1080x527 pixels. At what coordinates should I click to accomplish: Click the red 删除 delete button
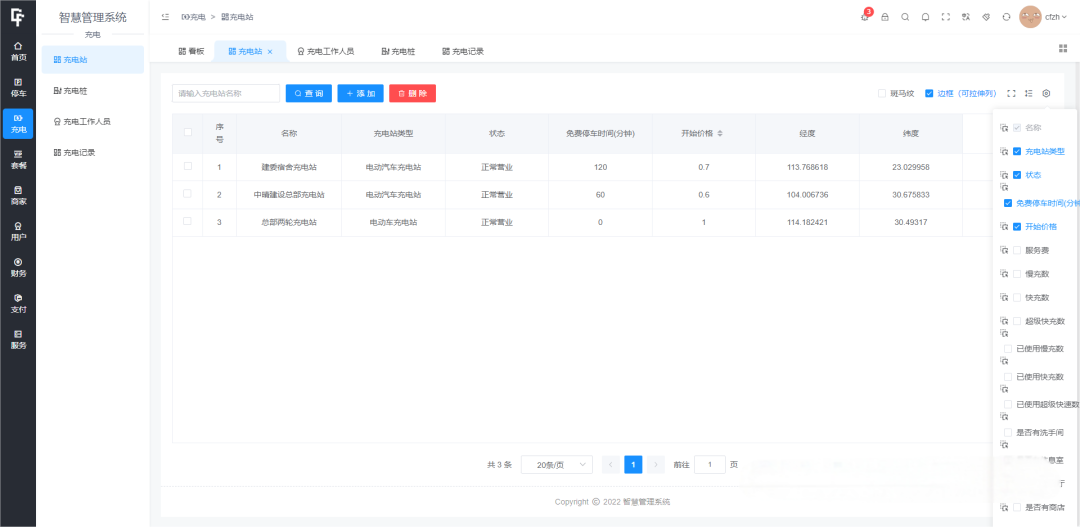point(413,93)
